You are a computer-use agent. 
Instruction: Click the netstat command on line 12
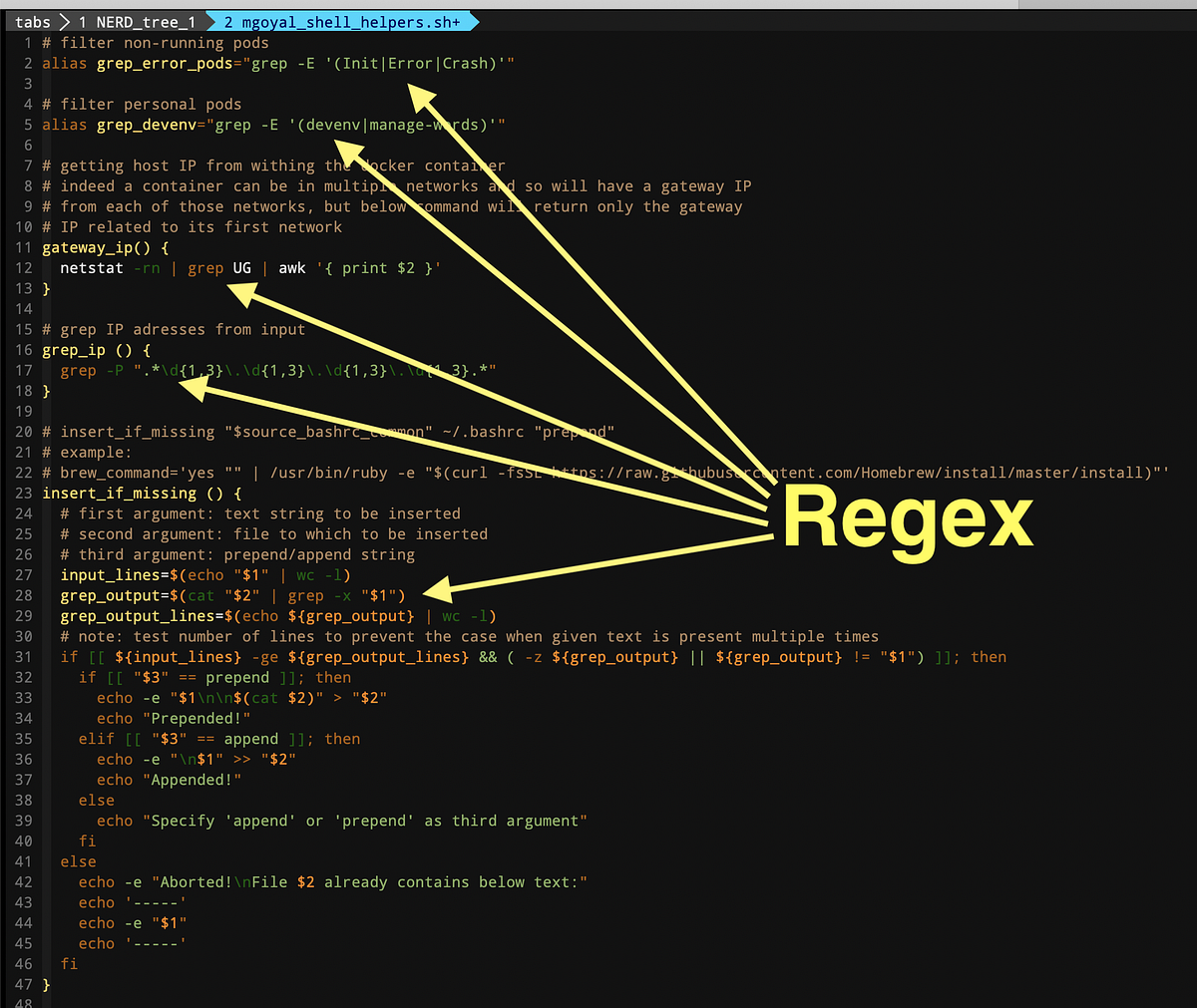pyautogui.click(x=92, y=267)
